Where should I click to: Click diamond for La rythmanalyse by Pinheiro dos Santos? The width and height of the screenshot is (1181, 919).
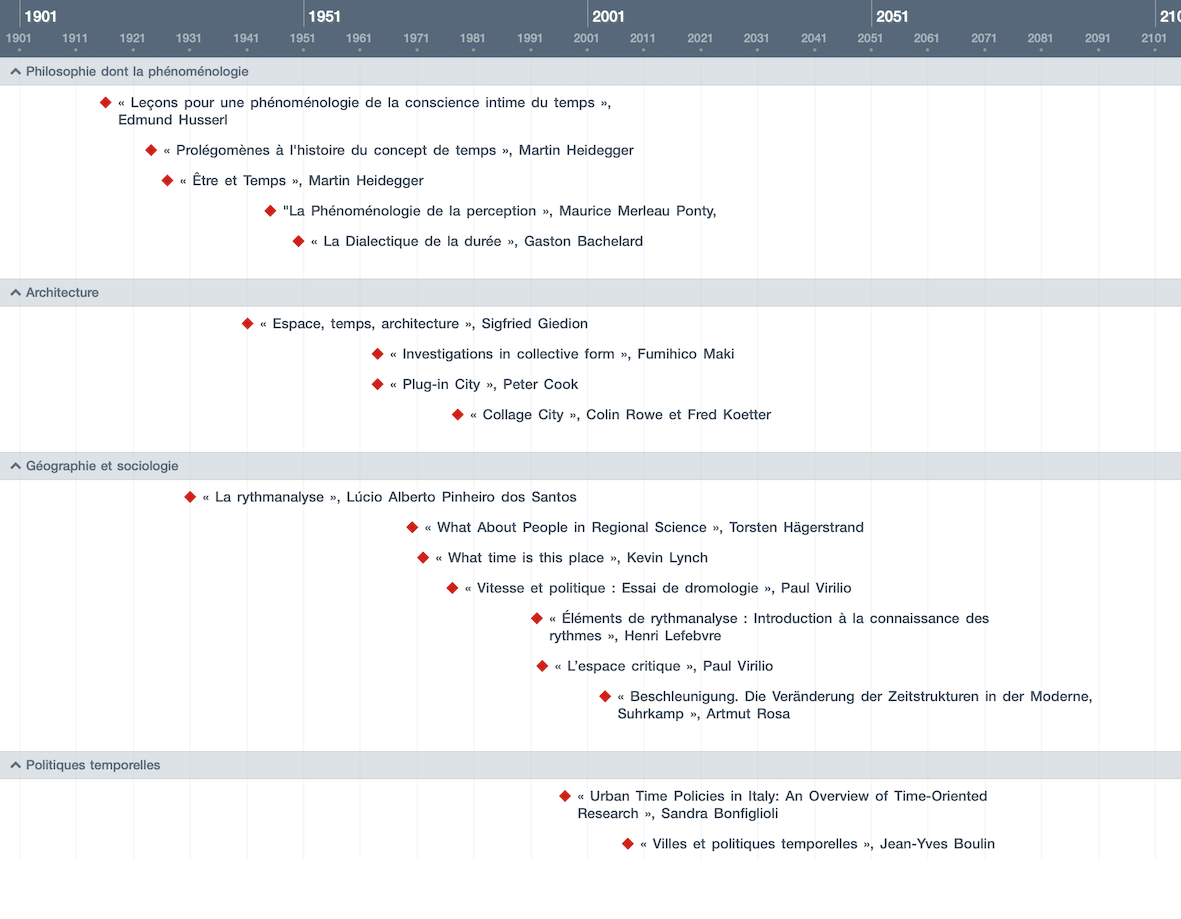[190, 497]
